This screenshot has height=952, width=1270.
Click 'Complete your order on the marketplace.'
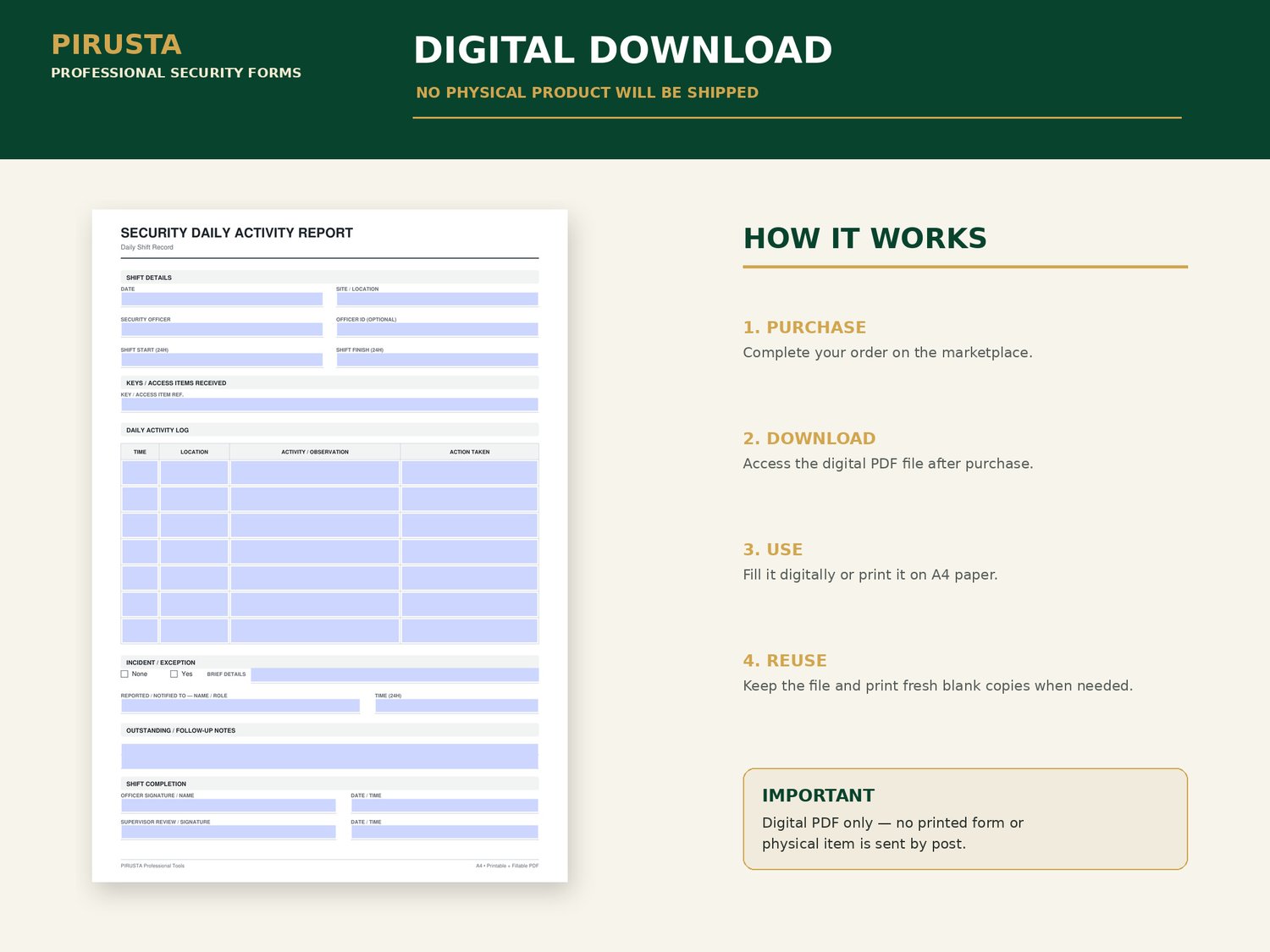click(887, 353)
